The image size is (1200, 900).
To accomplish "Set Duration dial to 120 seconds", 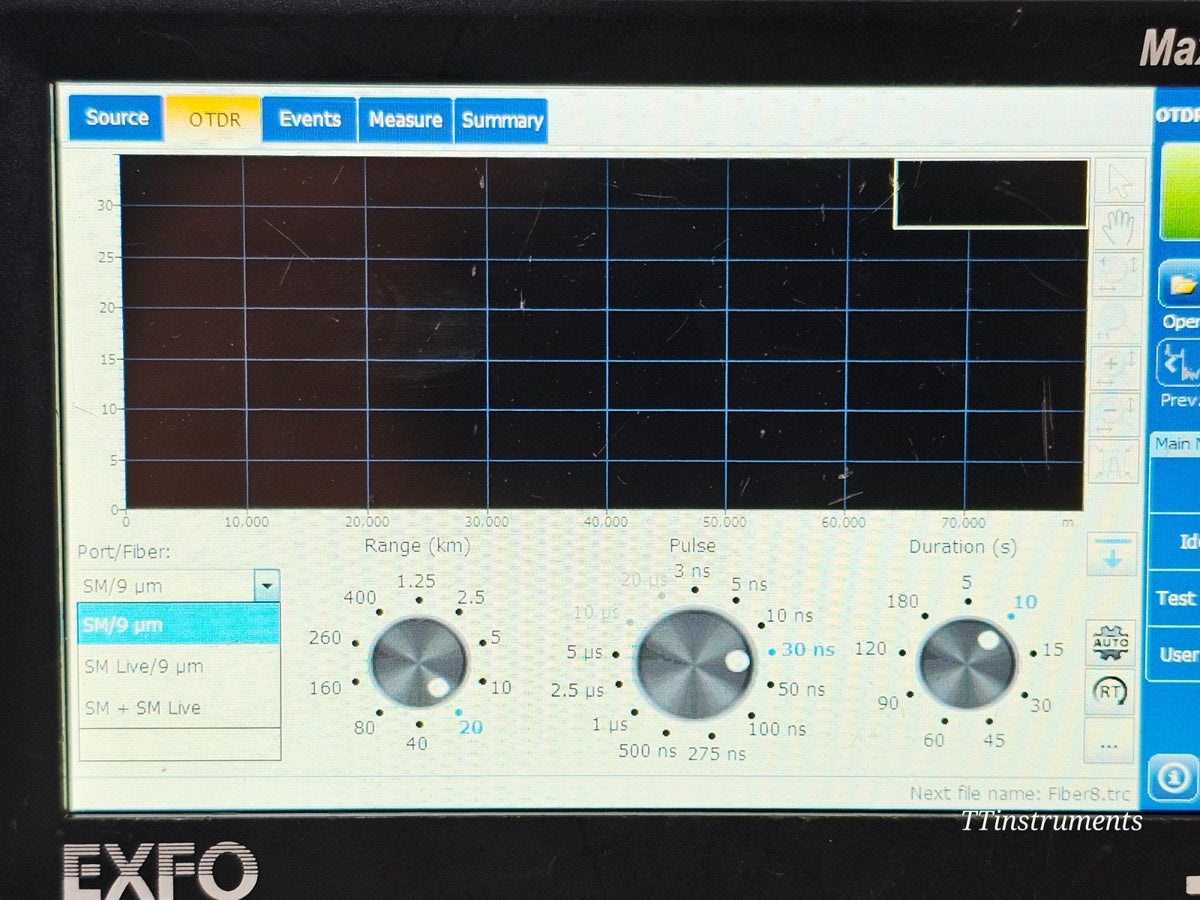I will click(x=870, y=649).
